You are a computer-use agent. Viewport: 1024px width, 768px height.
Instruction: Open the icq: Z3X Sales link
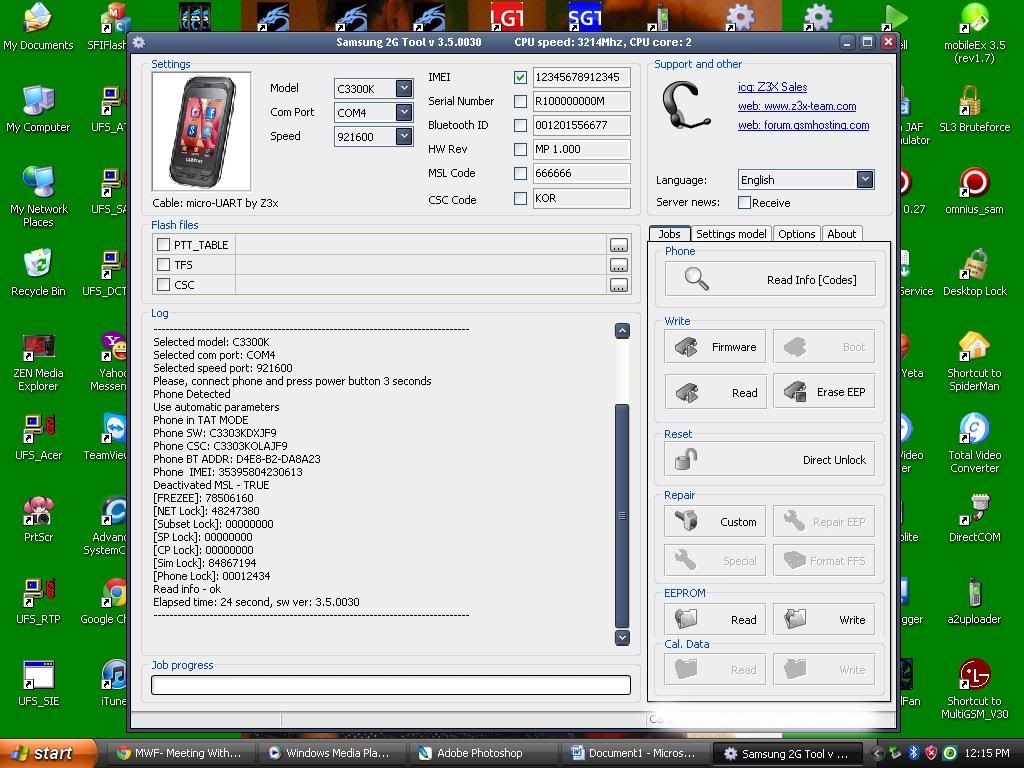(773, 87)
